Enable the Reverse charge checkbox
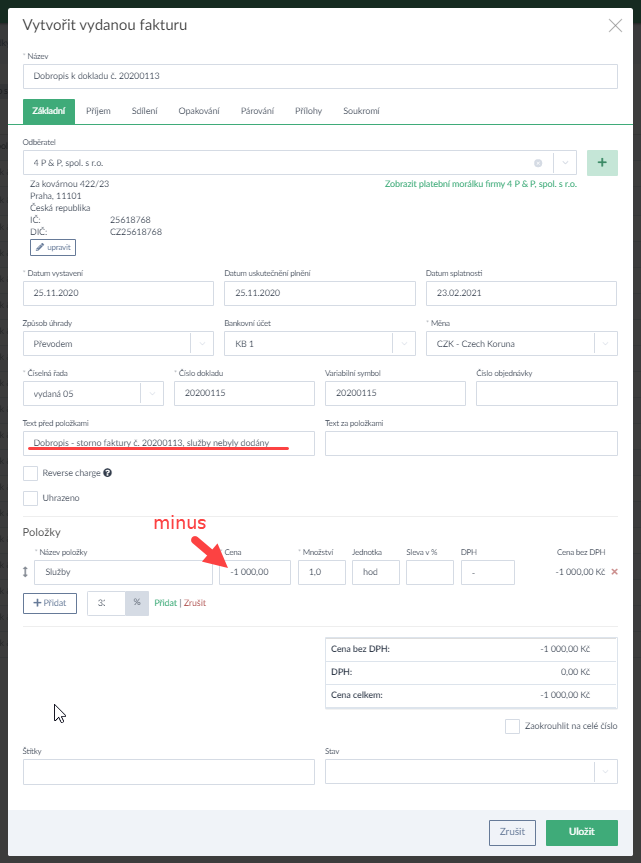Viewport: 641px width, 863px height. click(x=30, y=473)
